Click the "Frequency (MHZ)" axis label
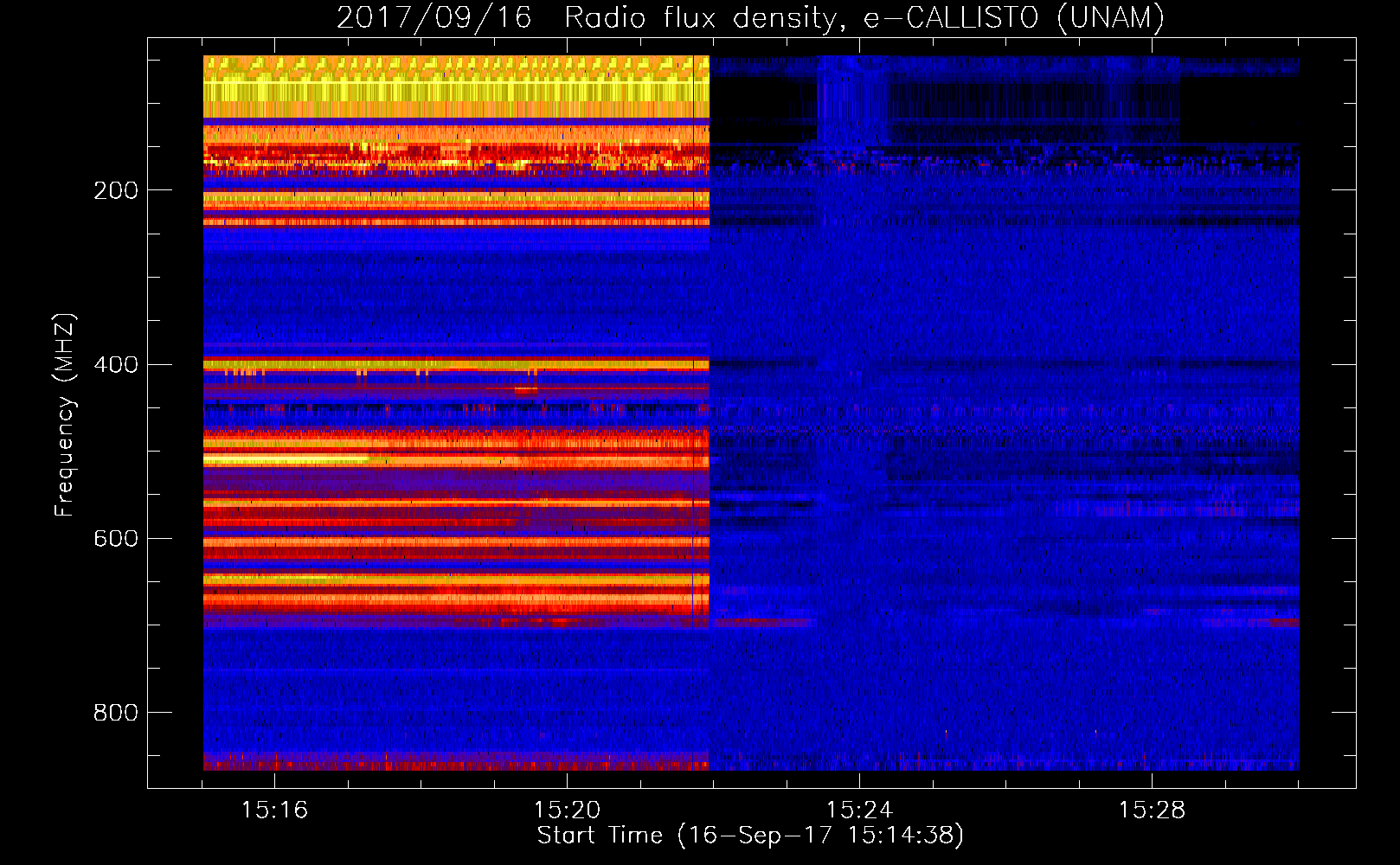 pyautogui.click(x=65, y=414)
